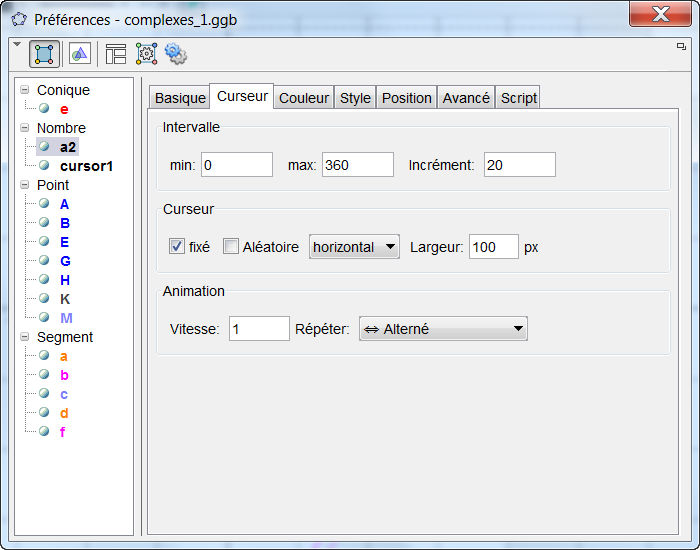Close the Préférences window
Viewport: 700px width, 550px height.
(x=661, y=14)
